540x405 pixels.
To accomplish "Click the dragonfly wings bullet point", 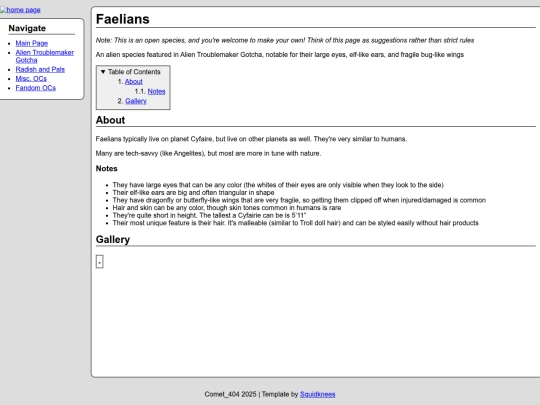I will click(x=299, y=200).
